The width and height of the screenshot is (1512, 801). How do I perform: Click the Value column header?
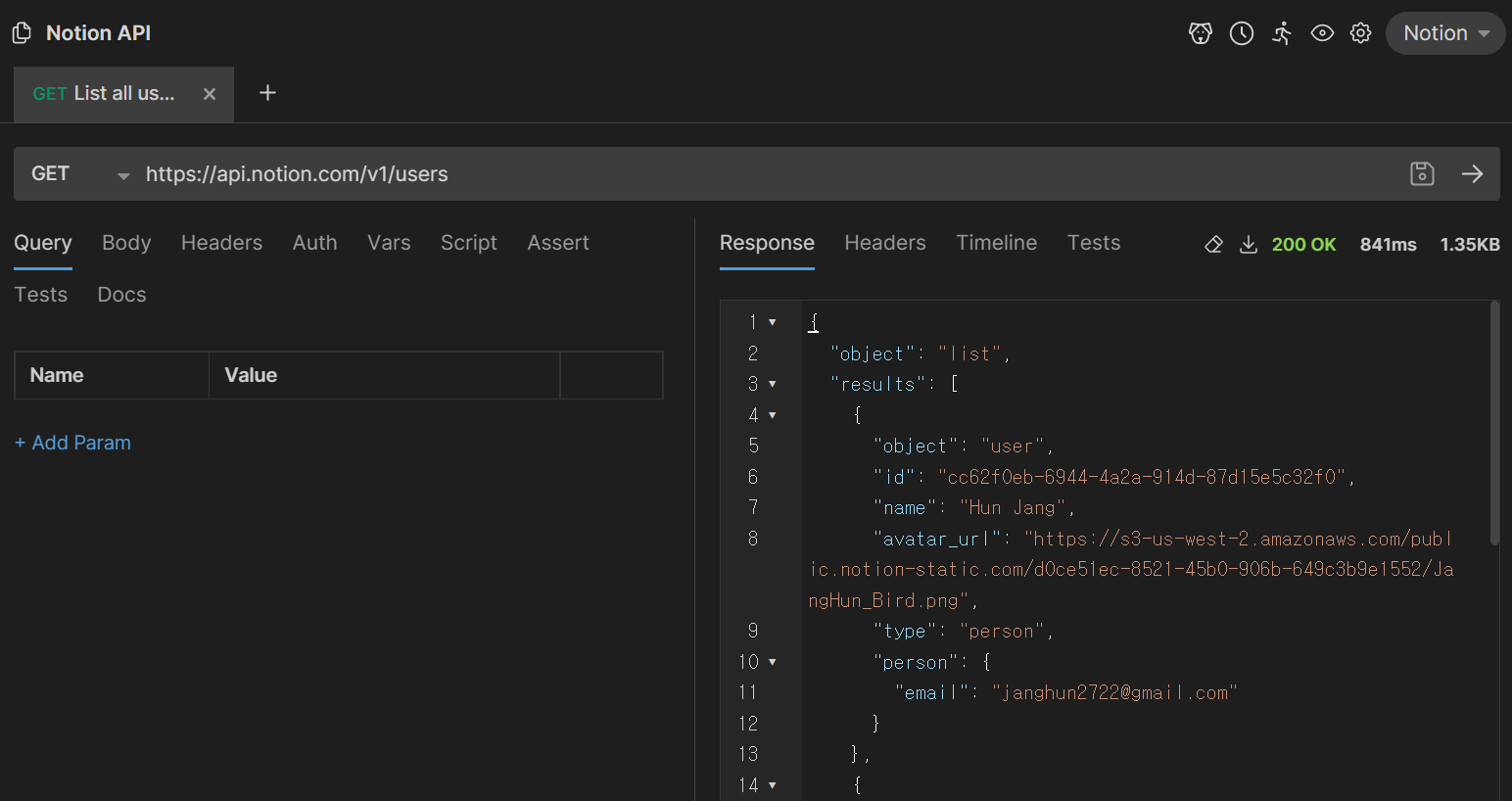[385, 375]
